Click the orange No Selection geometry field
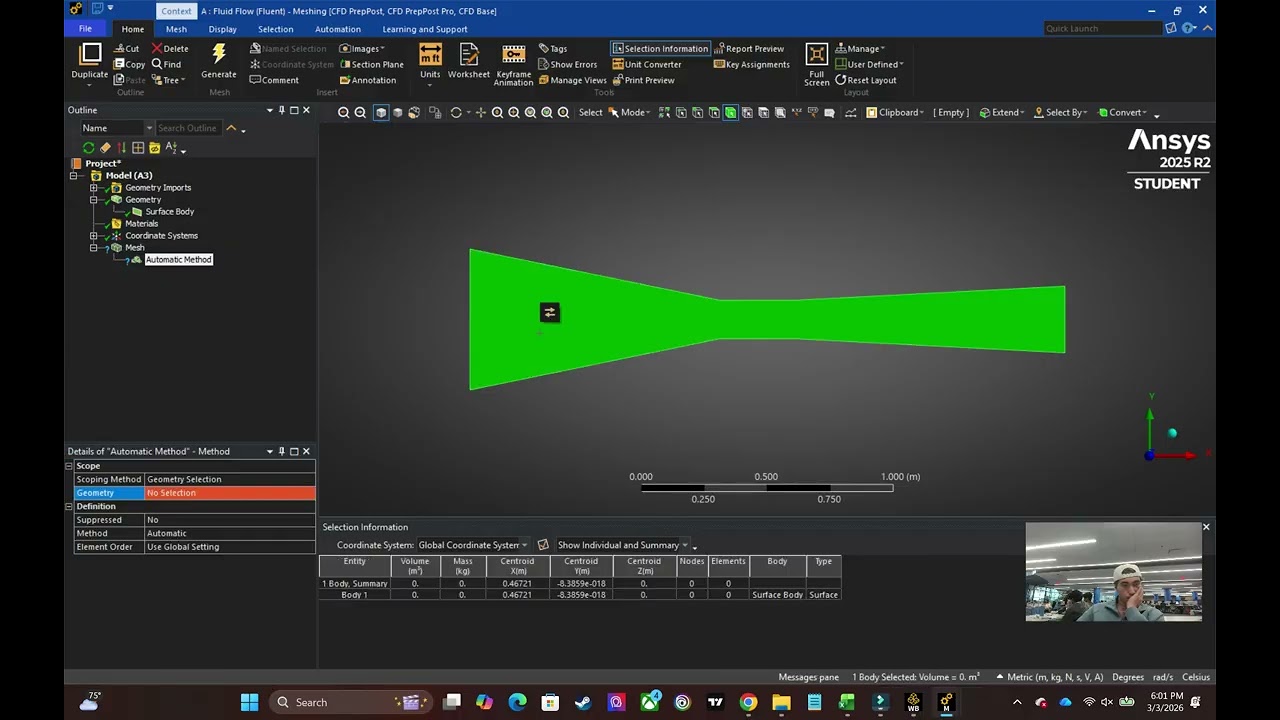Screen dimensions: 1280x720 (230, 493)
